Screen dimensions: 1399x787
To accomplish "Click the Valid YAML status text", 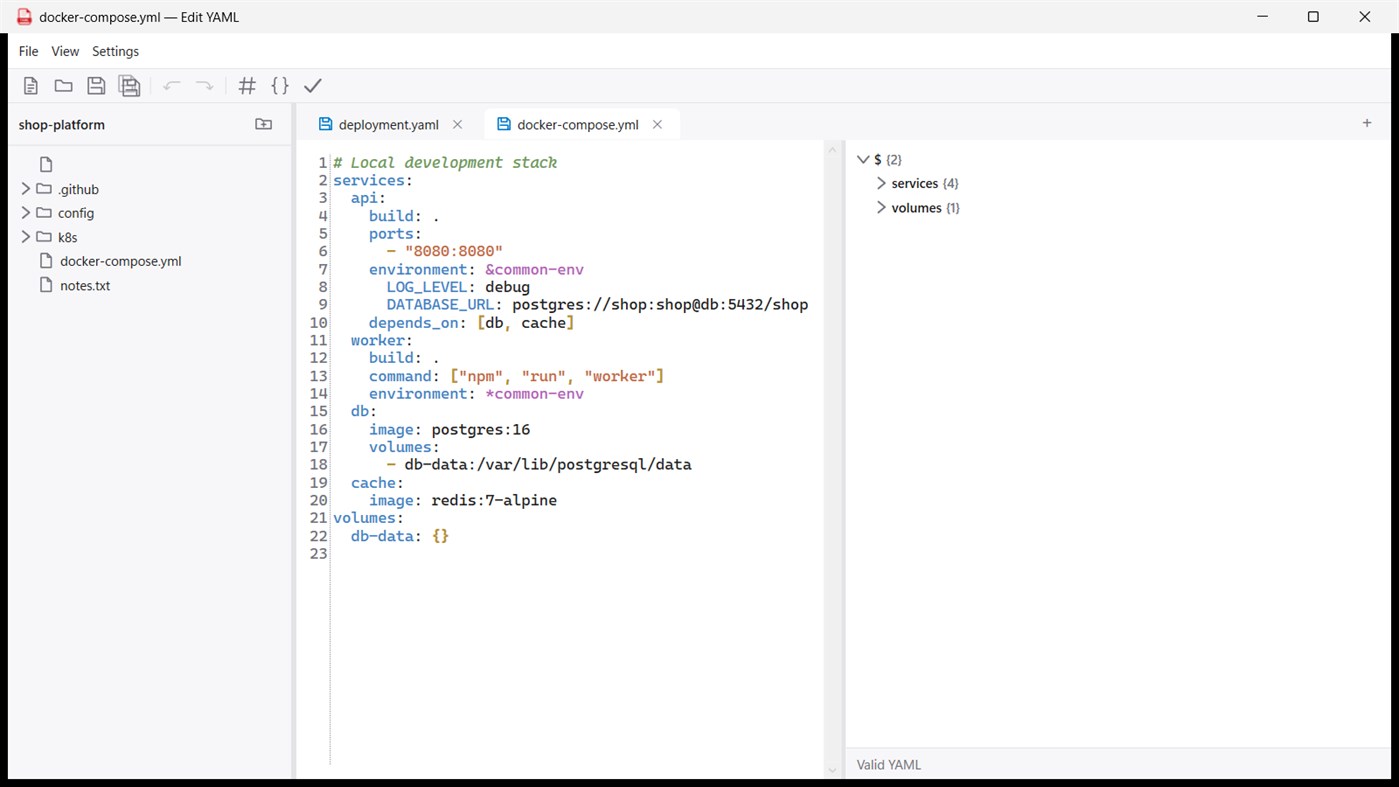I will pyautogui.click(x=889, y=765).
